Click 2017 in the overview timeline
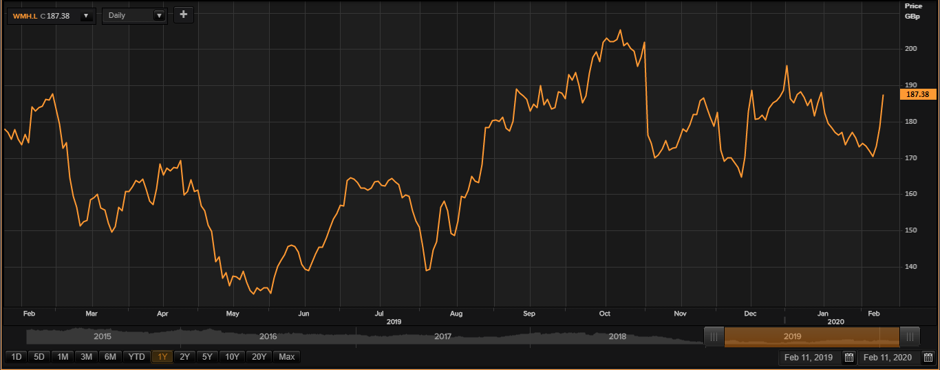This screenshot has height=370, width=940. click(x=442, y=336)
